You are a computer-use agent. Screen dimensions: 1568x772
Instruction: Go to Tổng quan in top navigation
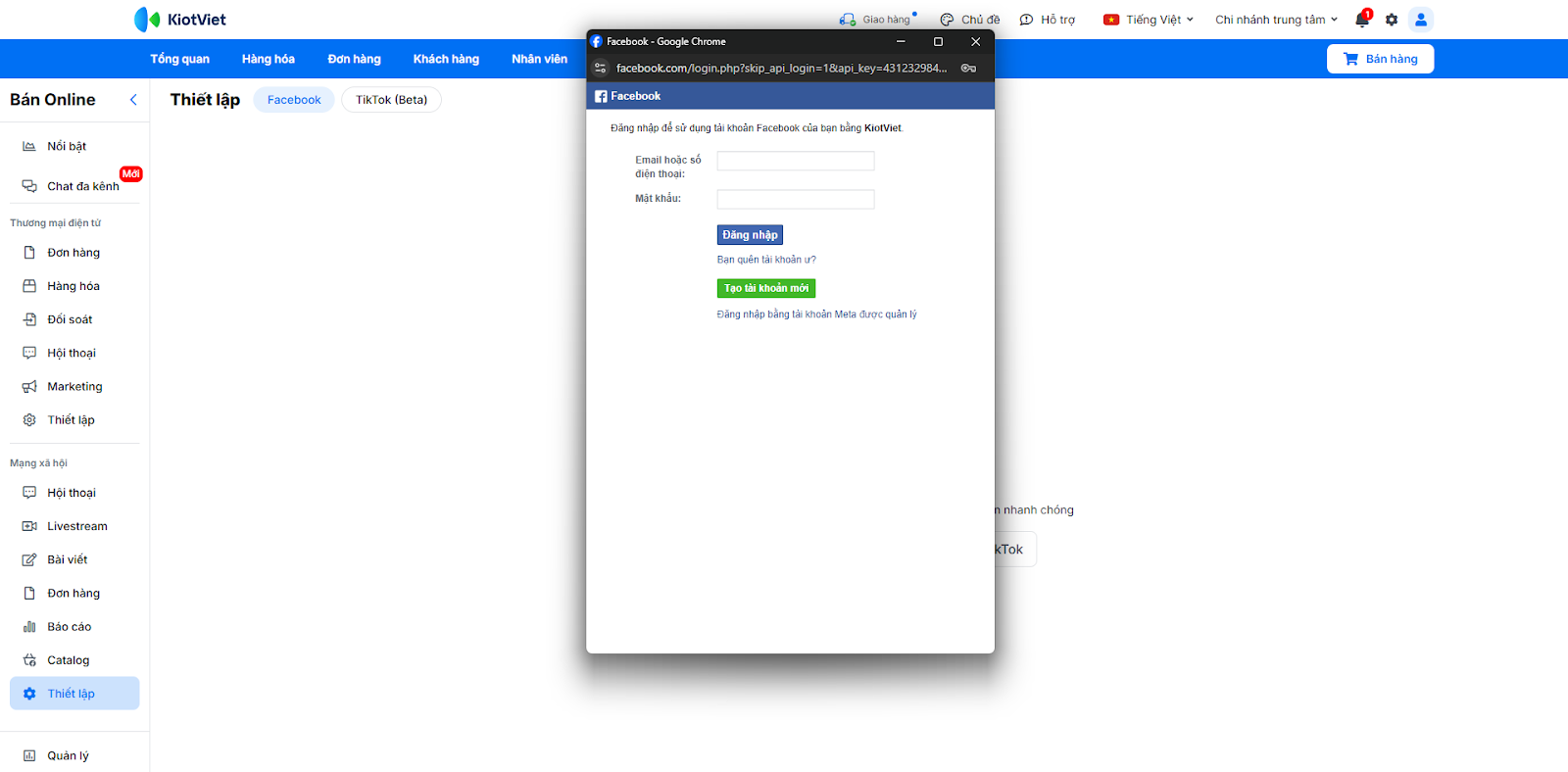tap(179, 59)
